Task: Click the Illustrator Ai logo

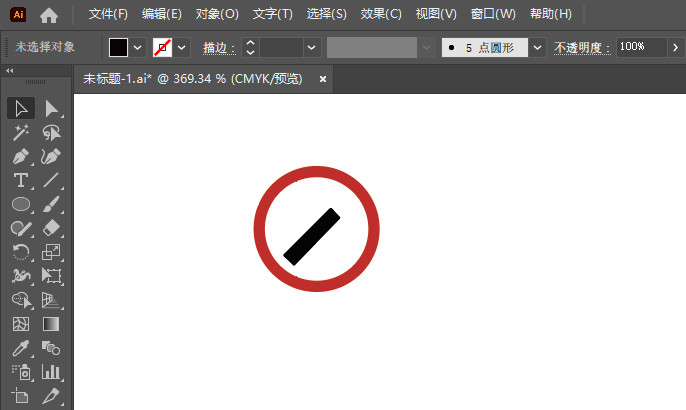Action: click(x=18, y=14)
